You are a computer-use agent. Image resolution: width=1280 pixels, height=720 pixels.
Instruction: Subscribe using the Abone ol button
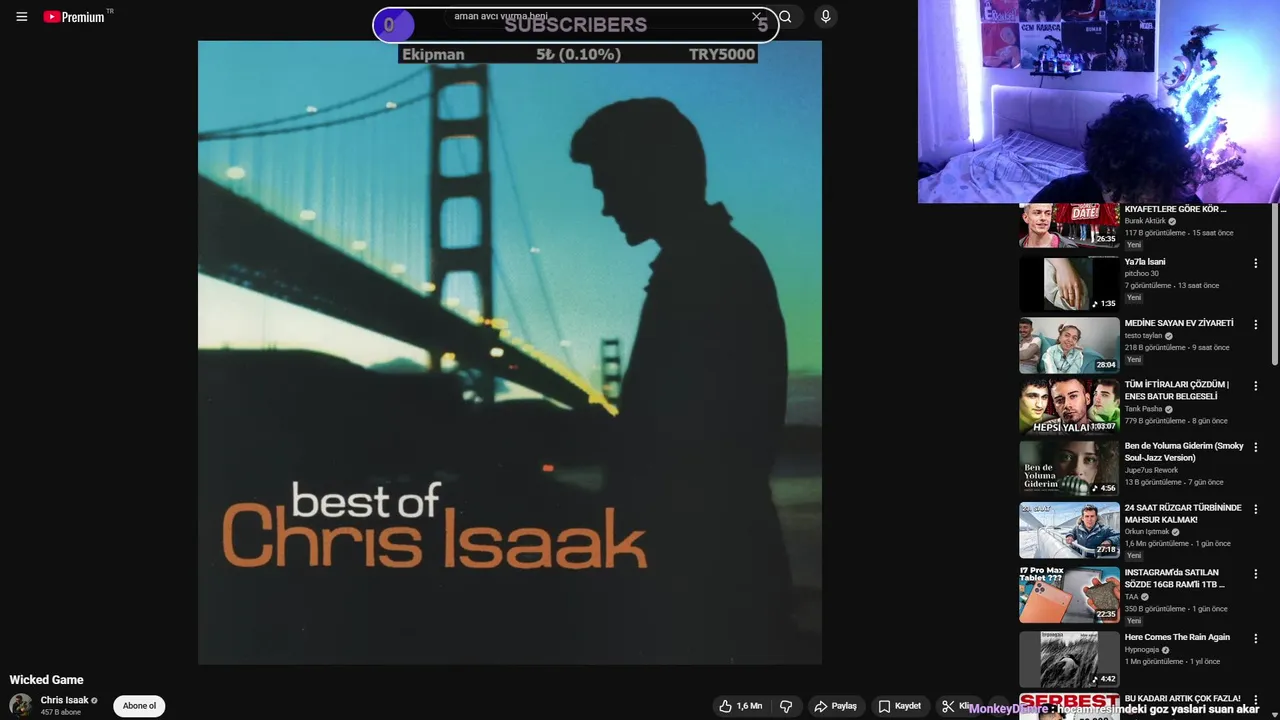pos(139,706)
